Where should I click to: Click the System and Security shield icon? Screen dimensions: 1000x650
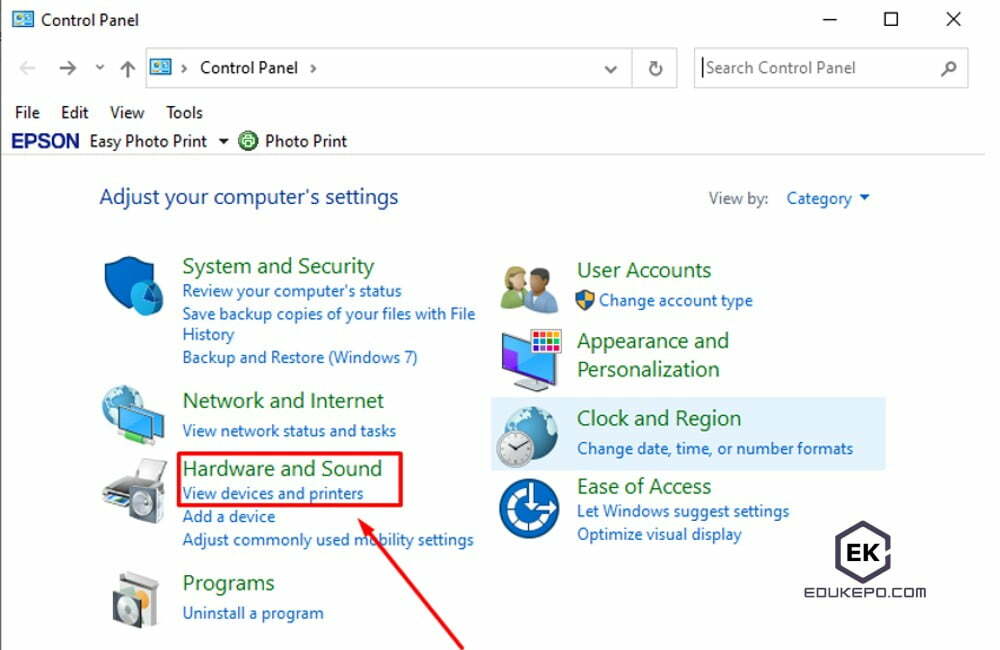pos(133,285)
